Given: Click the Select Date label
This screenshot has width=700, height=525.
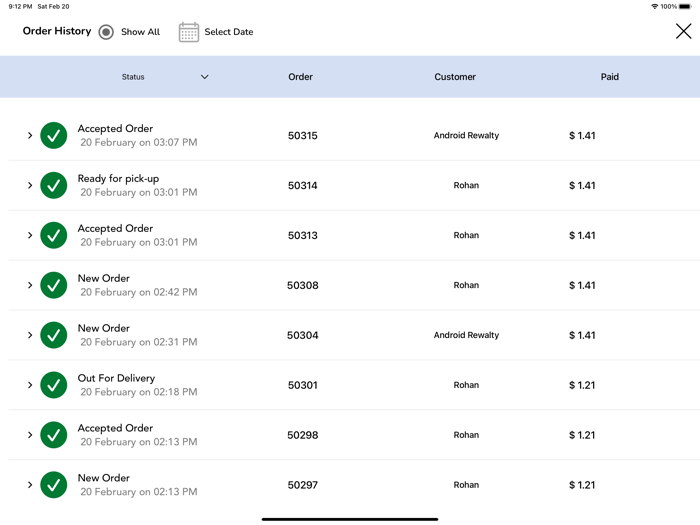Looking at the screenshot, I should (229, 32).
